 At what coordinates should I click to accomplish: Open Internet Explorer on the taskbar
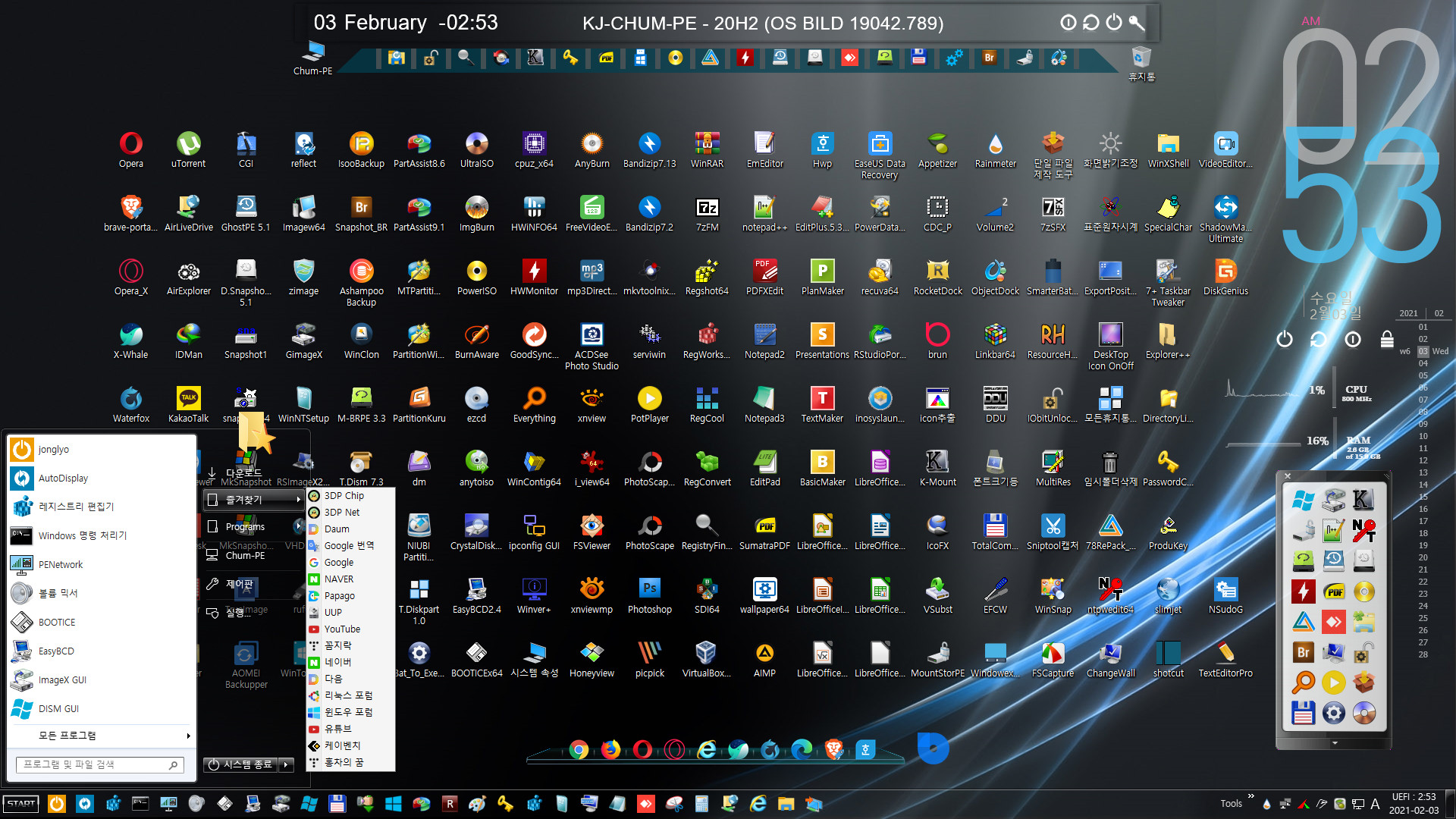[758, 804]
